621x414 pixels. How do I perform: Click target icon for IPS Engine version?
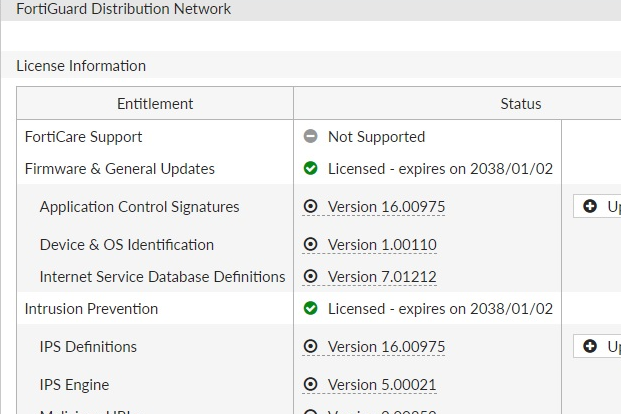click(310, 384)
